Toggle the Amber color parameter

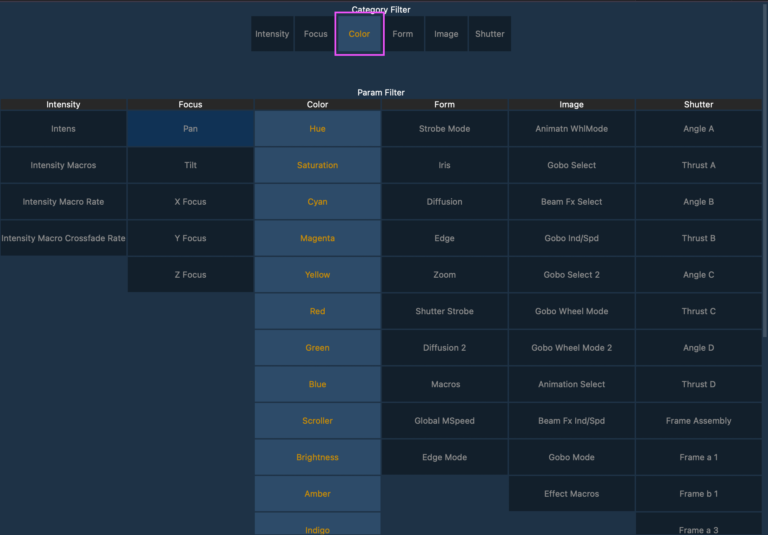317,494
